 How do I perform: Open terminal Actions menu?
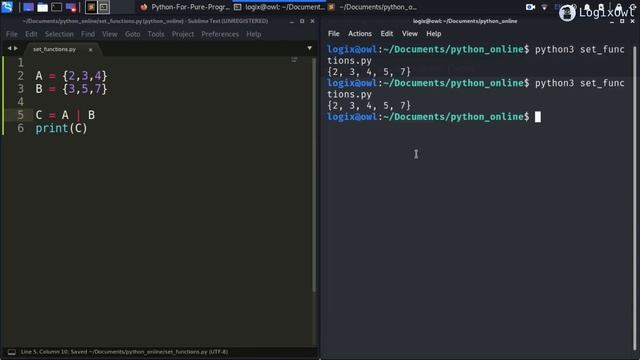point(360,34)
